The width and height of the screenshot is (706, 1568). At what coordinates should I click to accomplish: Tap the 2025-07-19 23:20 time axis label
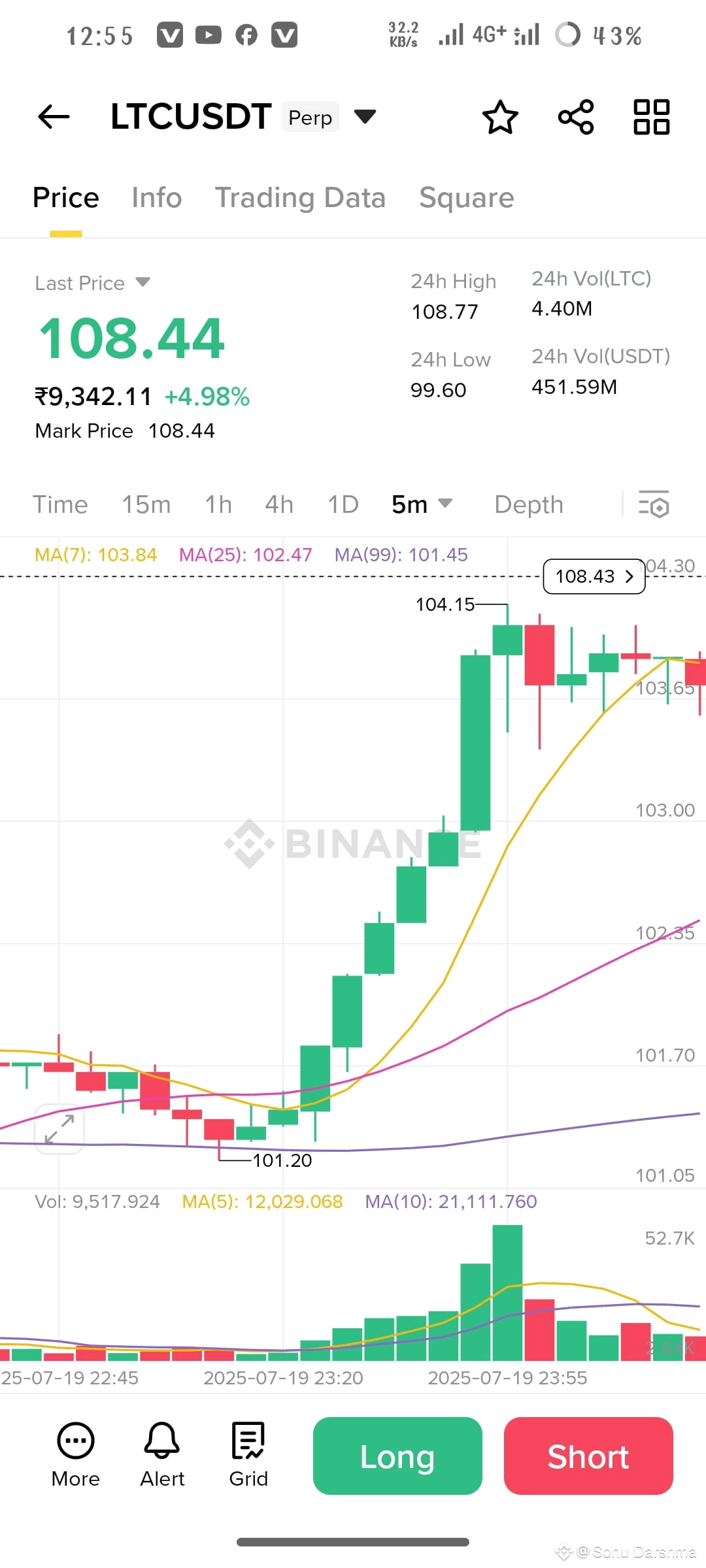pyautogui.click(x=283, y=1378)
